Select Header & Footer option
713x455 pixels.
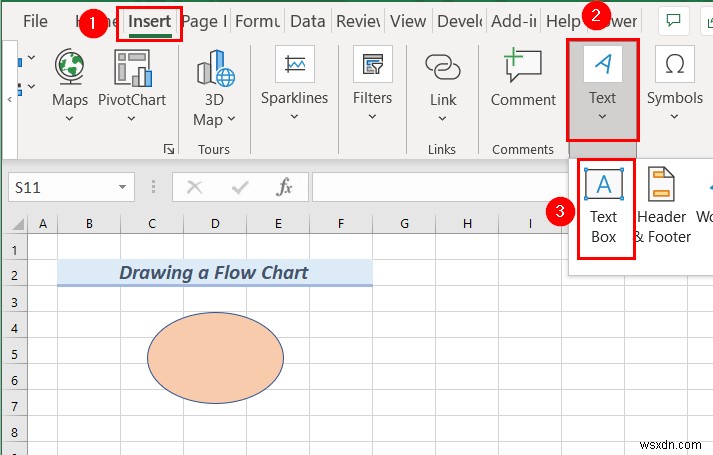pyautogui.click(x=662, y=207)
